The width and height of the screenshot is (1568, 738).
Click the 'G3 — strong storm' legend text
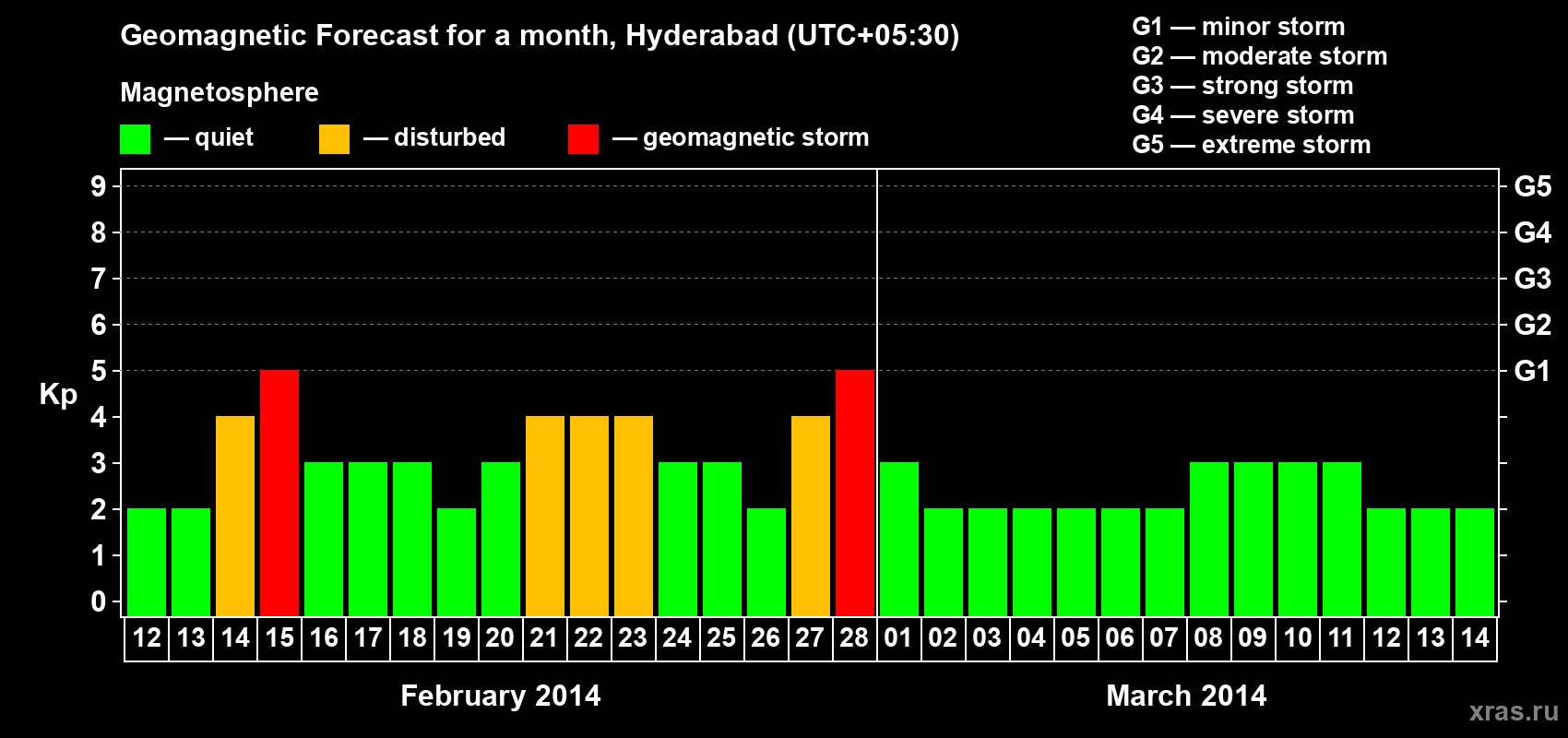point(1242,86)
